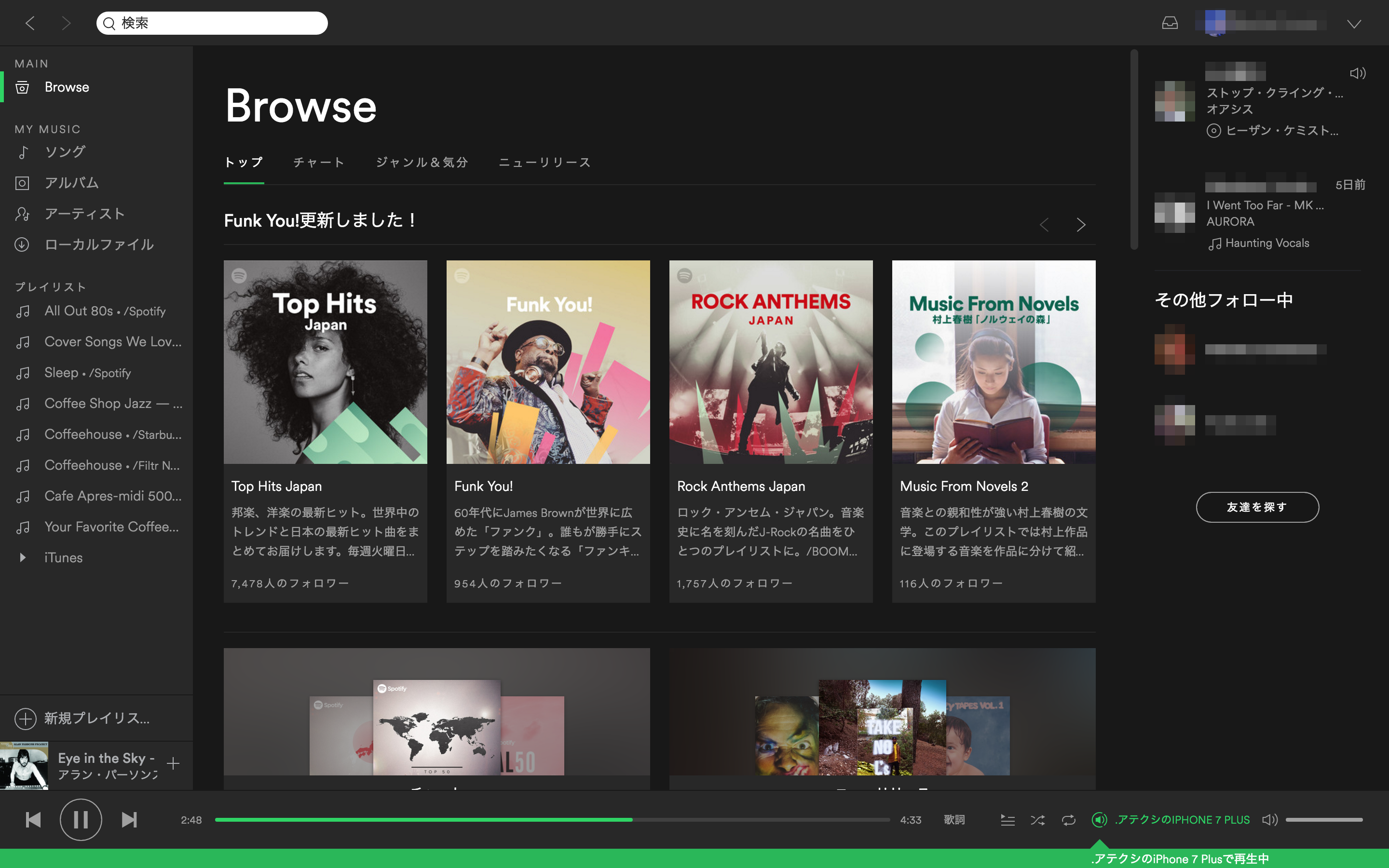The width and height of the screenshot is (1389, 868).
Task: Open the Music From Novels cover
Action: (x=994, y=362)
